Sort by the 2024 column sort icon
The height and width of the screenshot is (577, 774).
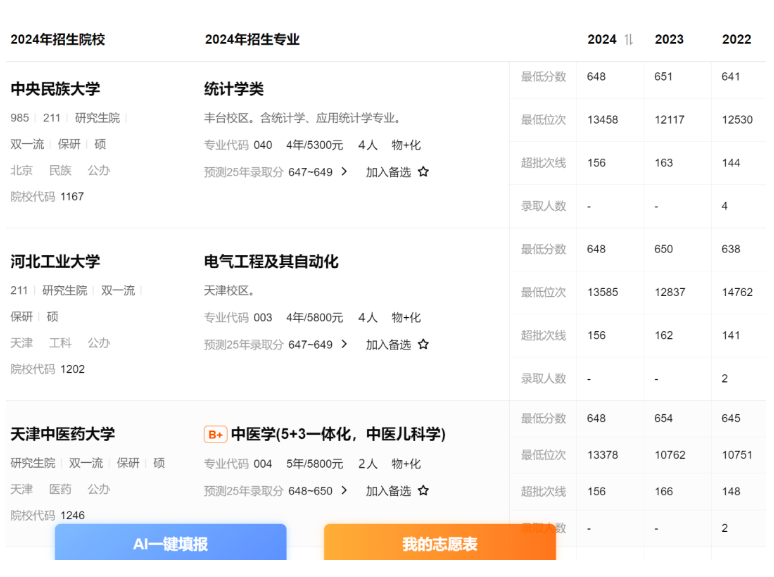pyautogui.click(x=628, y=39)
